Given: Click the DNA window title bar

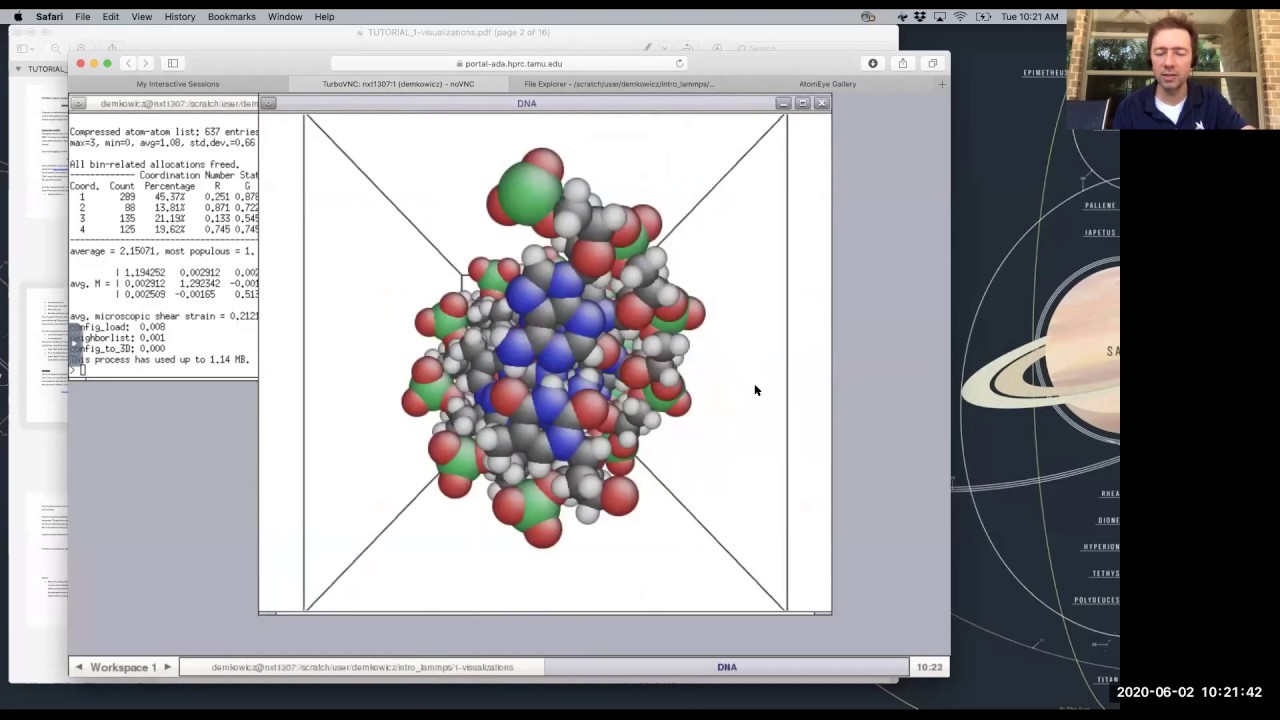Looking at the screenshot, I should click(x=526, y=103).
